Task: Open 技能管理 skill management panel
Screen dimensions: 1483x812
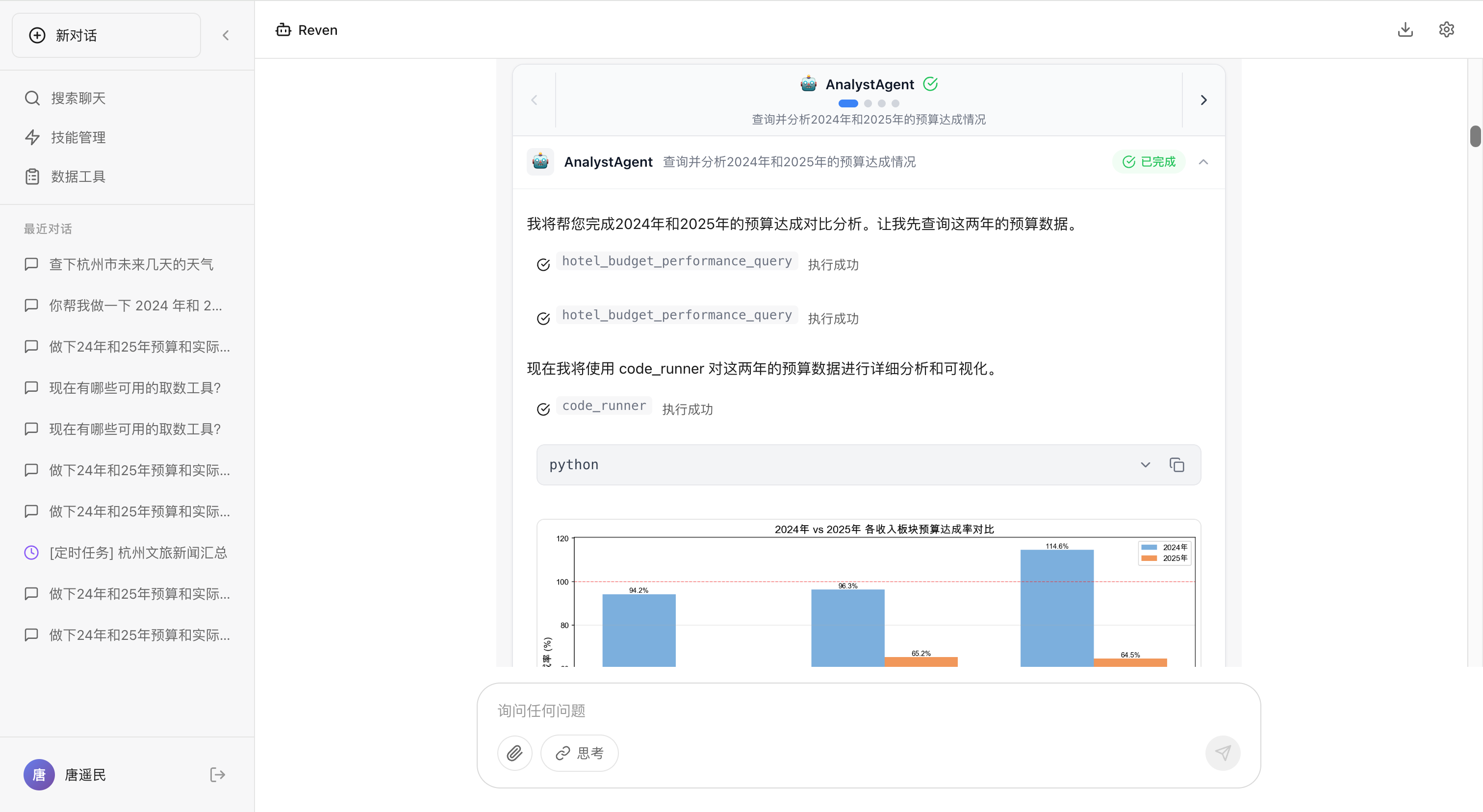Action: [x=77, y=137]
